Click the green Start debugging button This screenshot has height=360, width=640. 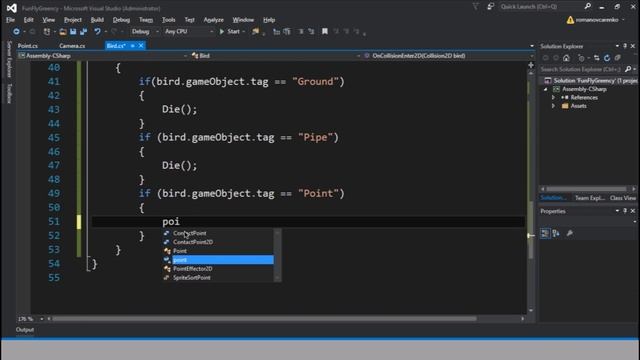230,31
